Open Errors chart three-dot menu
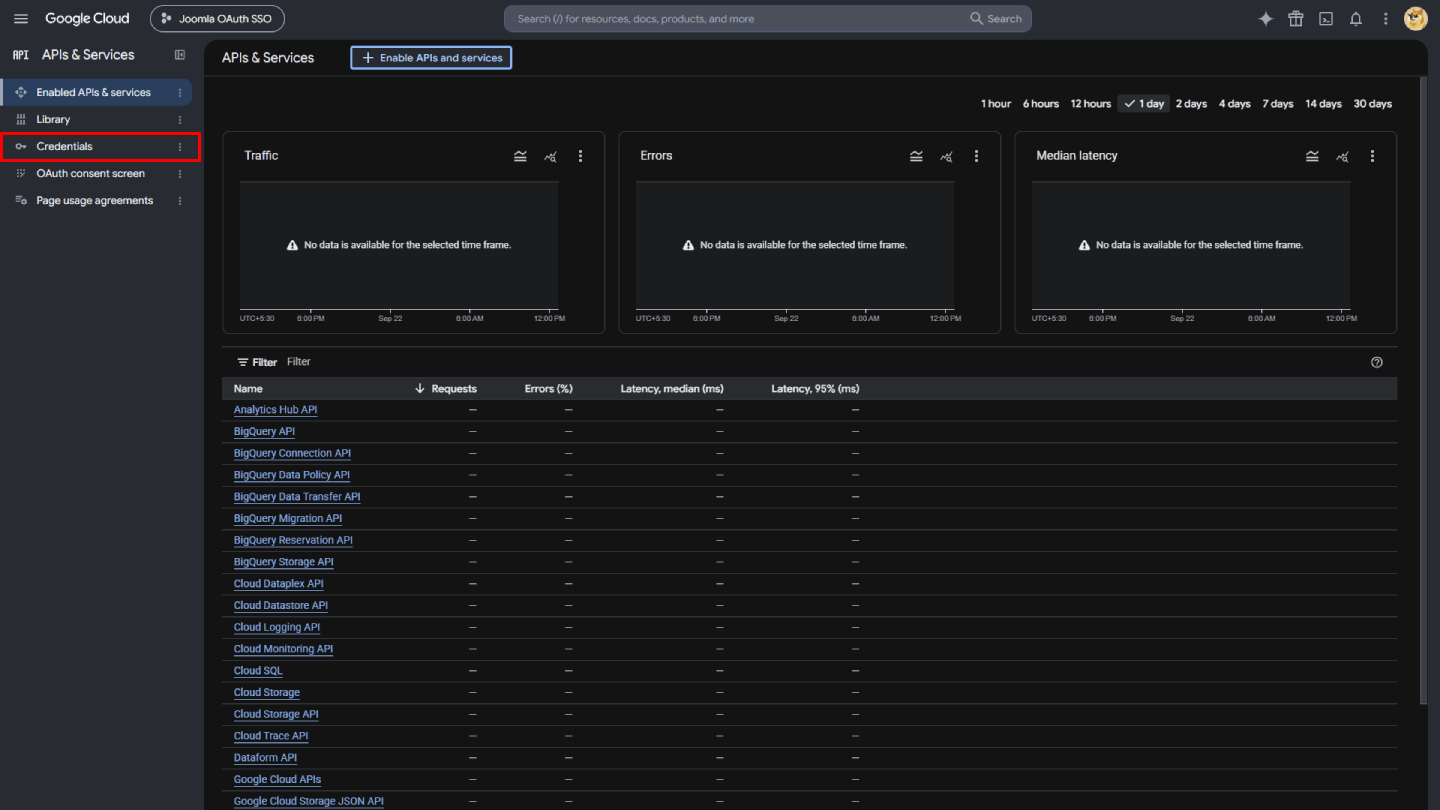Image resolution: width=1440 pixels, height=810 pixels. point(976,156)
